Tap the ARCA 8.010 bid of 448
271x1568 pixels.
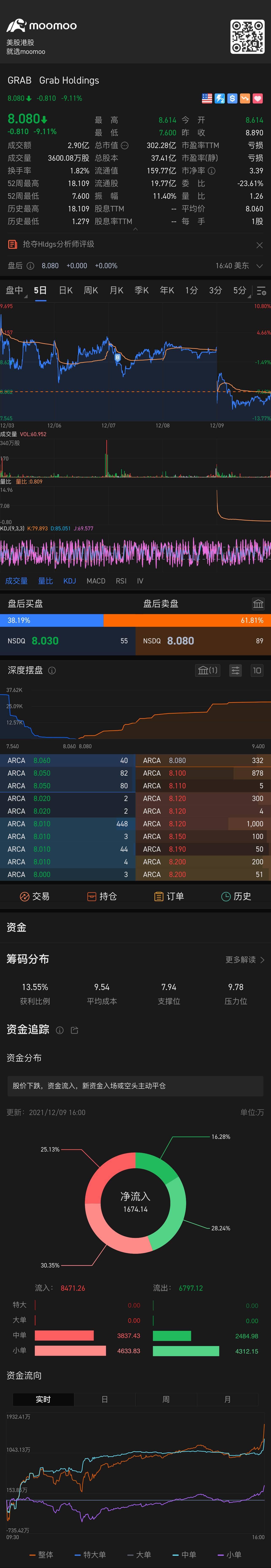pyautogui.click(x=68, y=824)
